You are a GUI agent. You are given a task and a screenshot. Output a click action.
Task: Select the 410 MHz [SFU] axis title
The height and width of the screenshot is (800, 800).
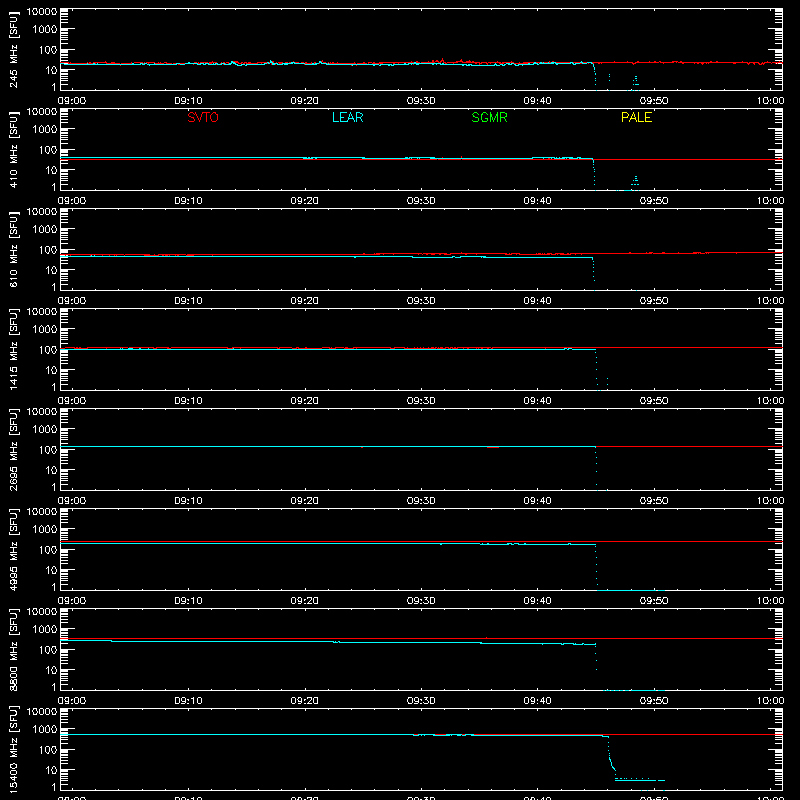point(13,149)
